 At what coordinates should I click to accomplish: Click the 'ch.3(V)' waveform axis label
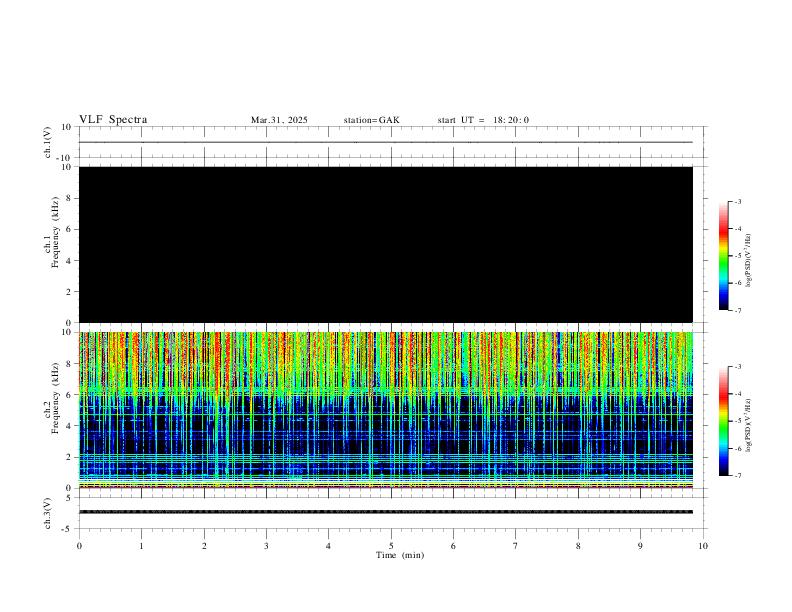(x=48, y=513)
